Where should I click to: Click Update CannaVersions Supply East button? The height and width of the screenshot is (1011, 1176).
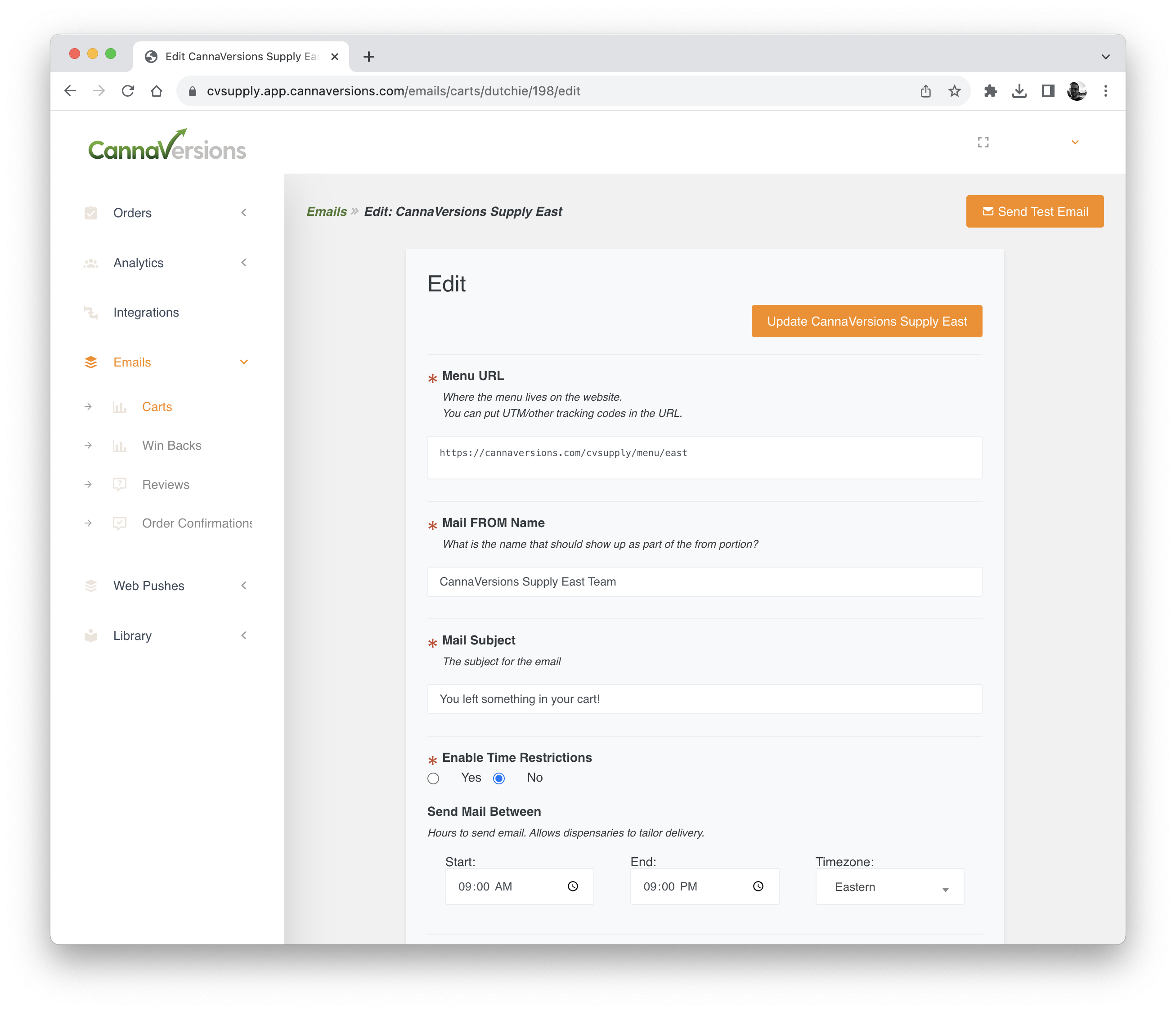(866, 322)
